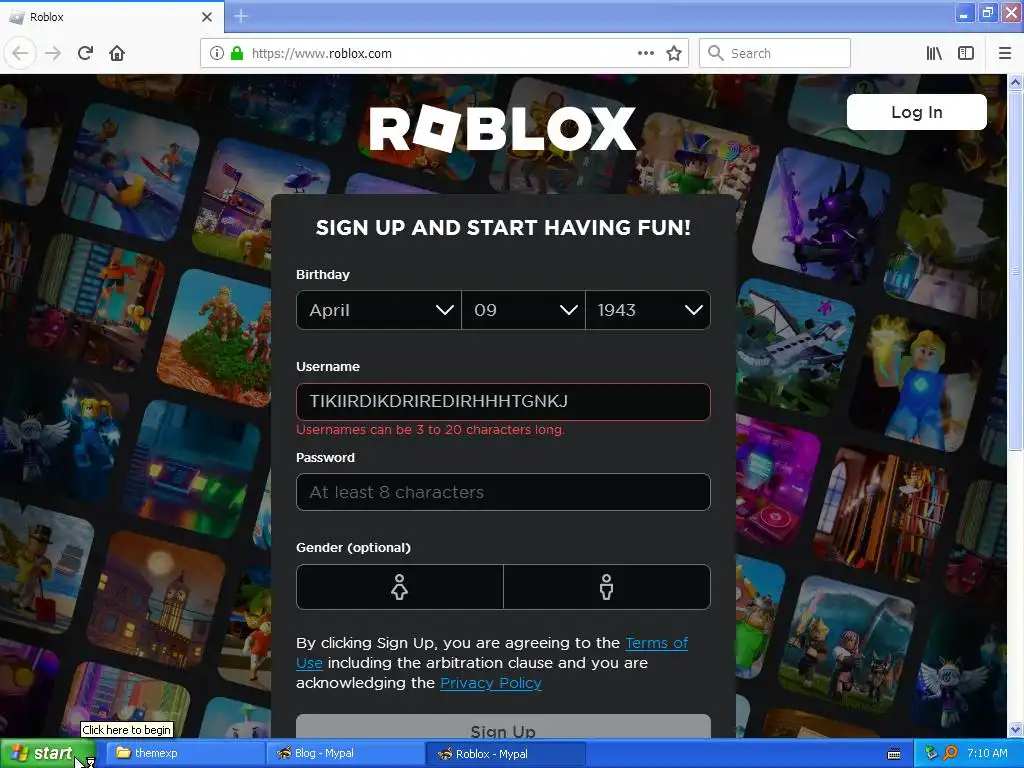Click the SIGN UP AND START HAVING FUN heading
Viewport: 1024px width, 768px height.
[x=503, y=227]
